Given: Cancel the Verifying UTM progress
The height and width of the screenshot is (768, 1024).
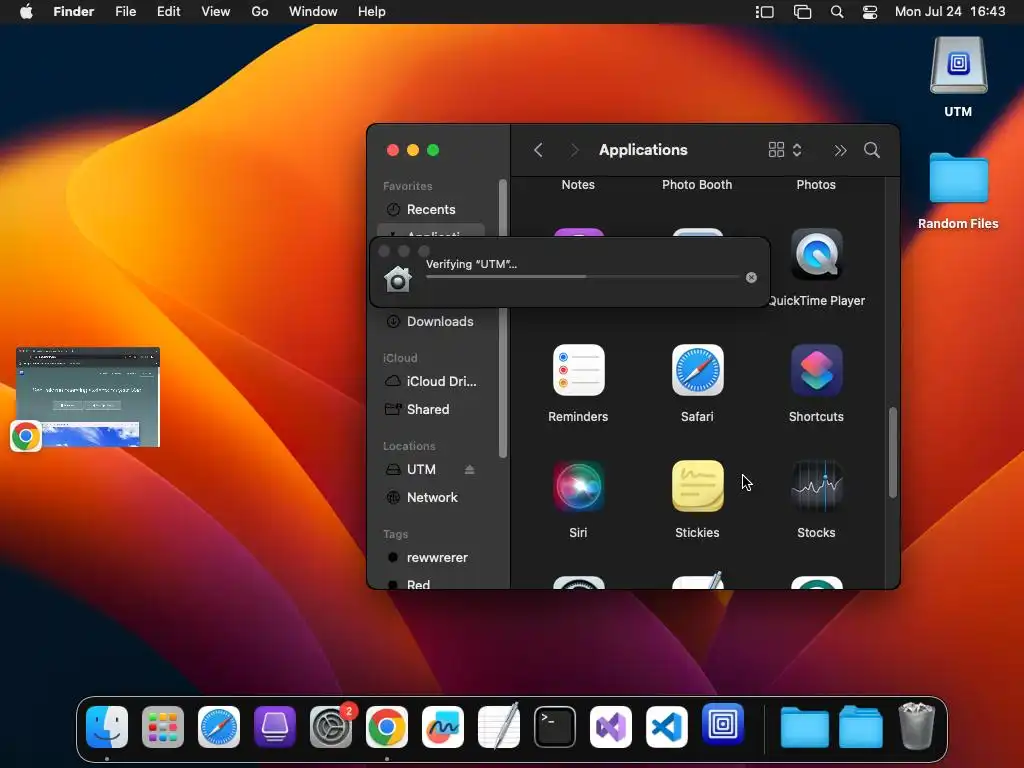Looking at the screenshot, I should pos(751,278).
